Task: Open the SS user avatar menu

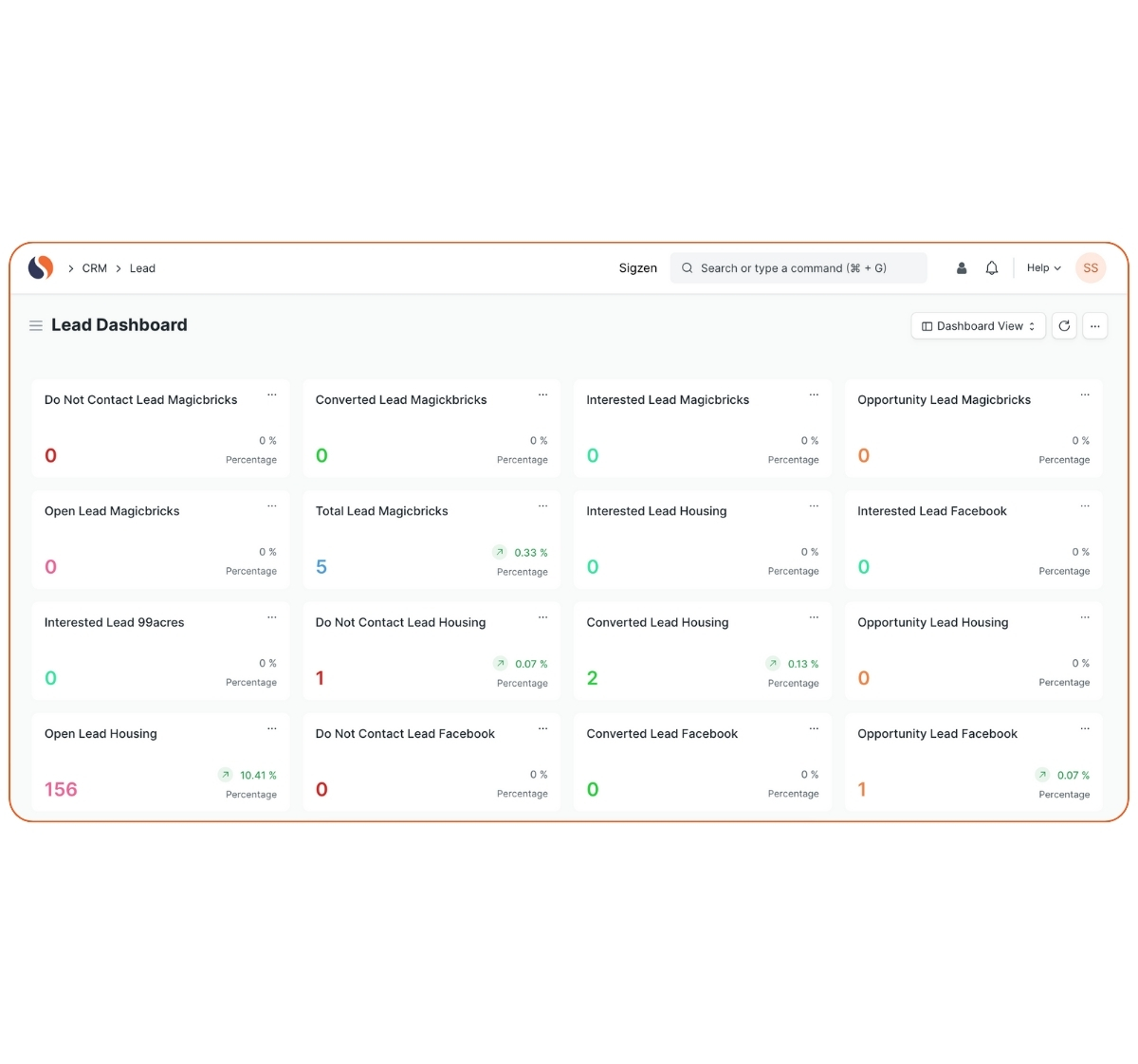Action: click(1091, 268)
